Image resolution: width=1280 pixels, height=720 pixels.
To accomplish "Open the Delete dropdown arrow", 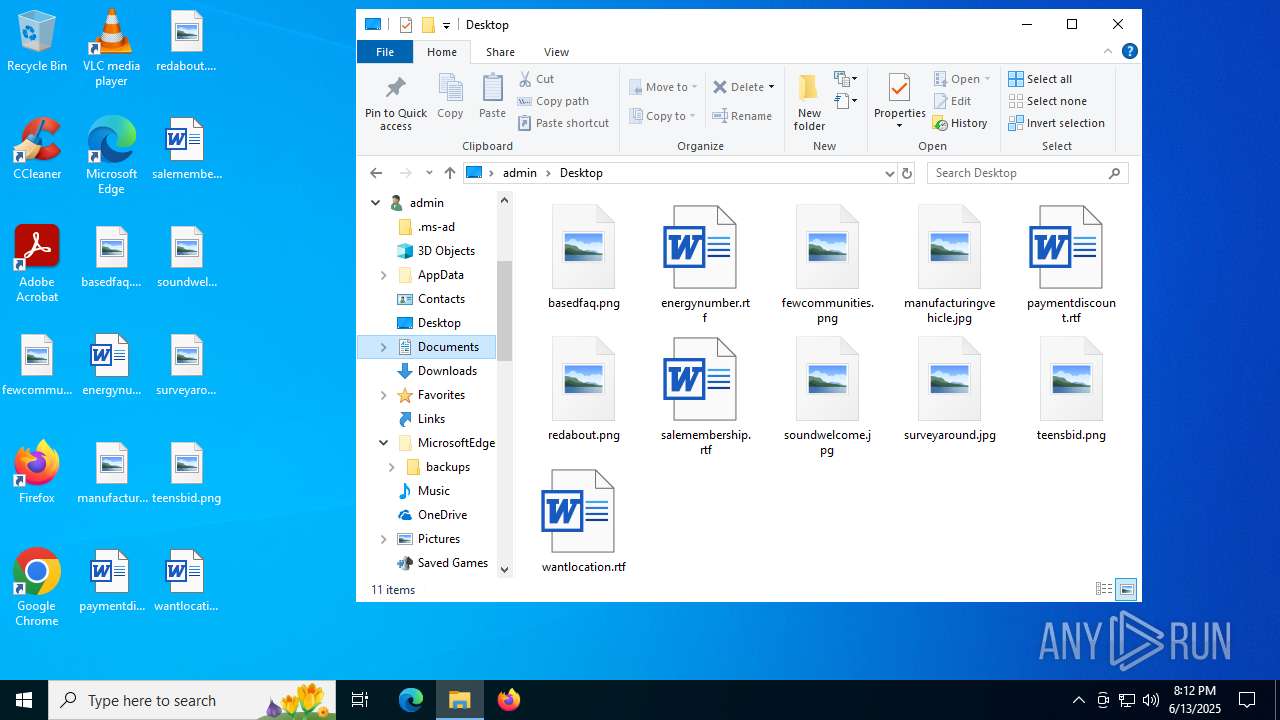I will (x=771, y=87).
